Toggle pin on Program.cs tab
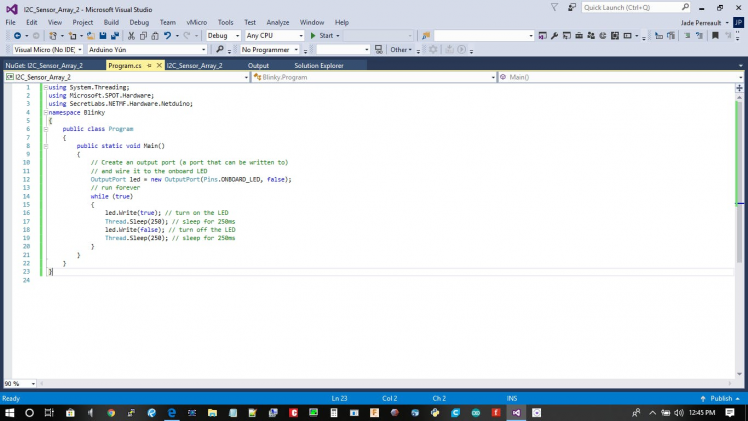 pyautogui.click(x=150, y=66)
